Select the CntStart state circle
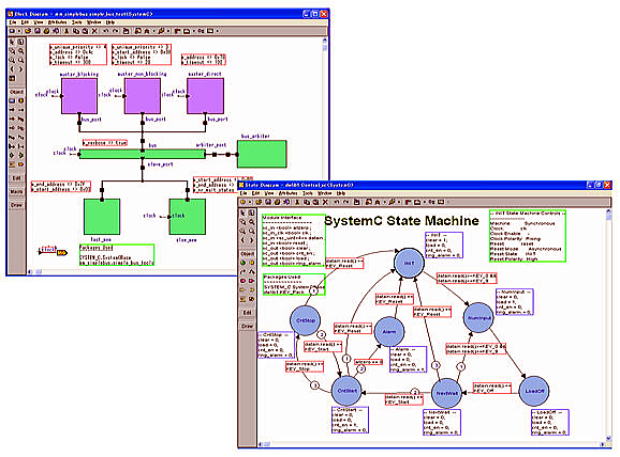This screenshot has height=457, width=620. (347, 391)
